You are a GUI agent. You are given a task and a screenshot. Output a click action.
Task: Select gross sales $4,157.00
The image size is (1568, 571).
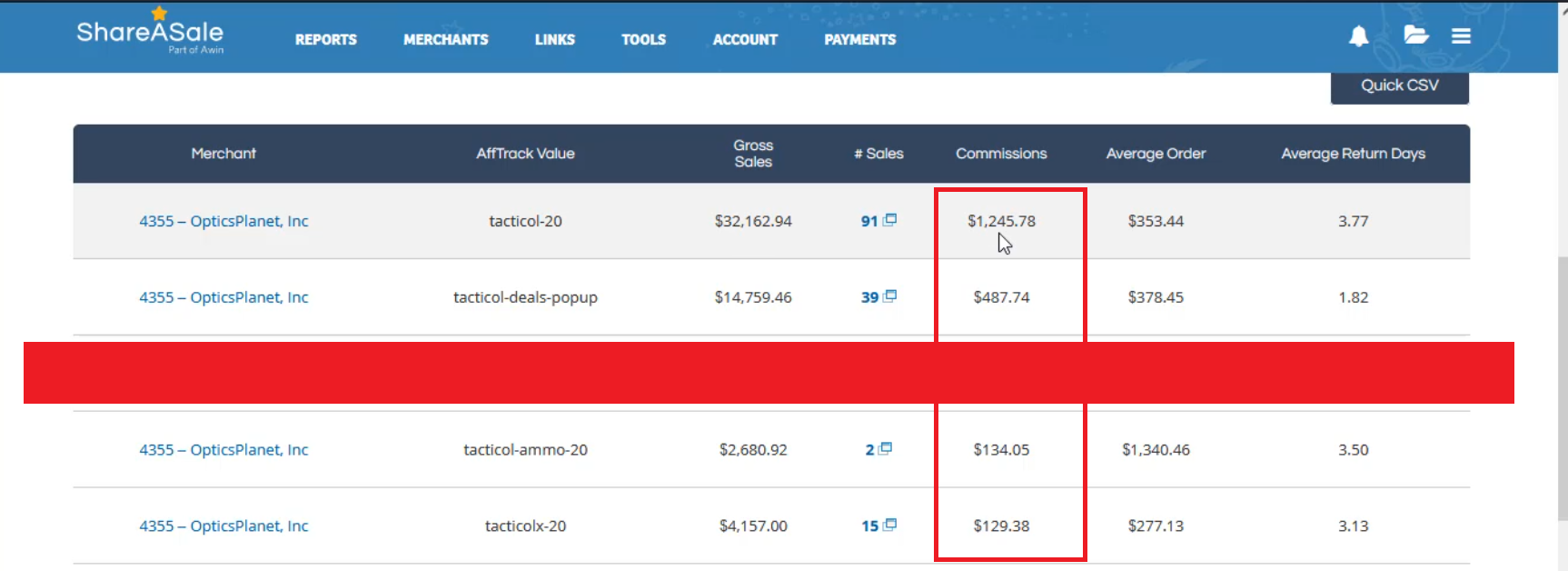tap(753, 526)
